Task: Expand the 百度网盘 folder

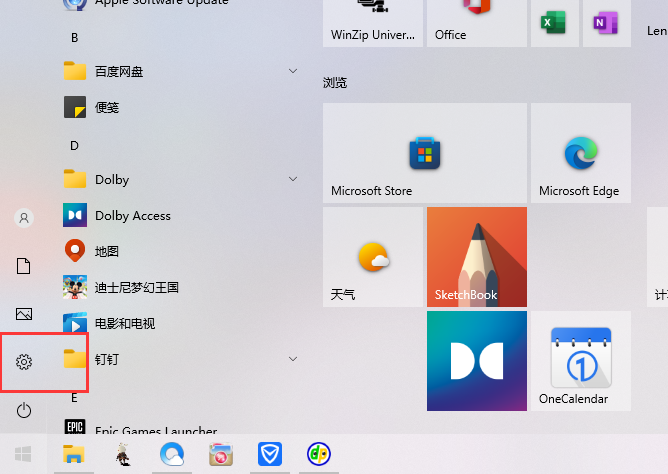Action: [x=293, y=71]
